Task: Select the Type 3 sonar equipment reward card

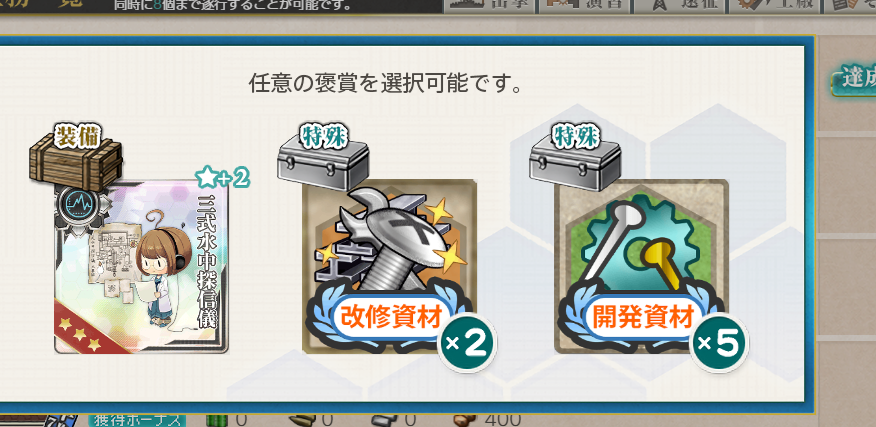Action: click(141, 267)
